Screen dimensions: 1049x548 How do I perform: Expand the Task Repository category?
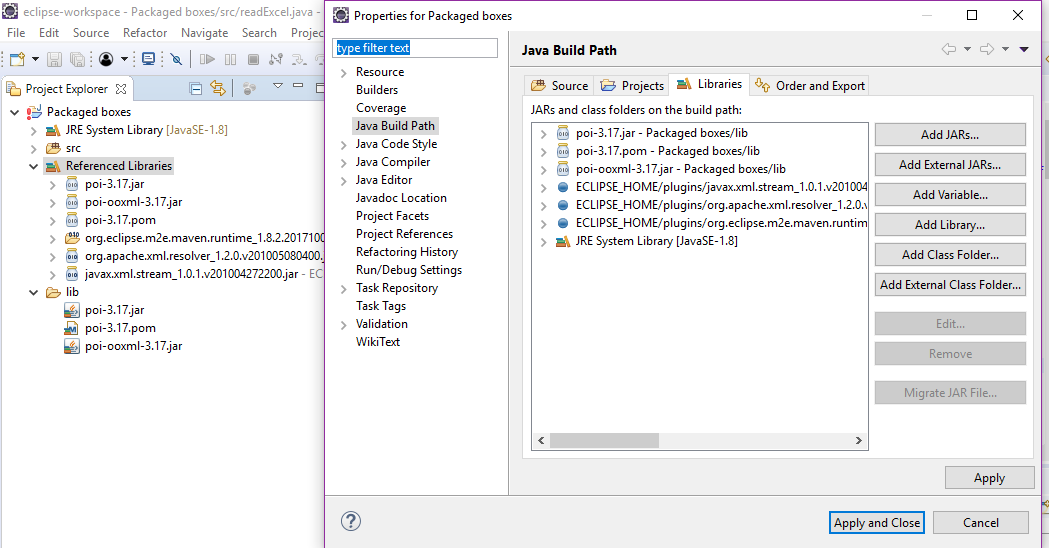click(343, 289)
